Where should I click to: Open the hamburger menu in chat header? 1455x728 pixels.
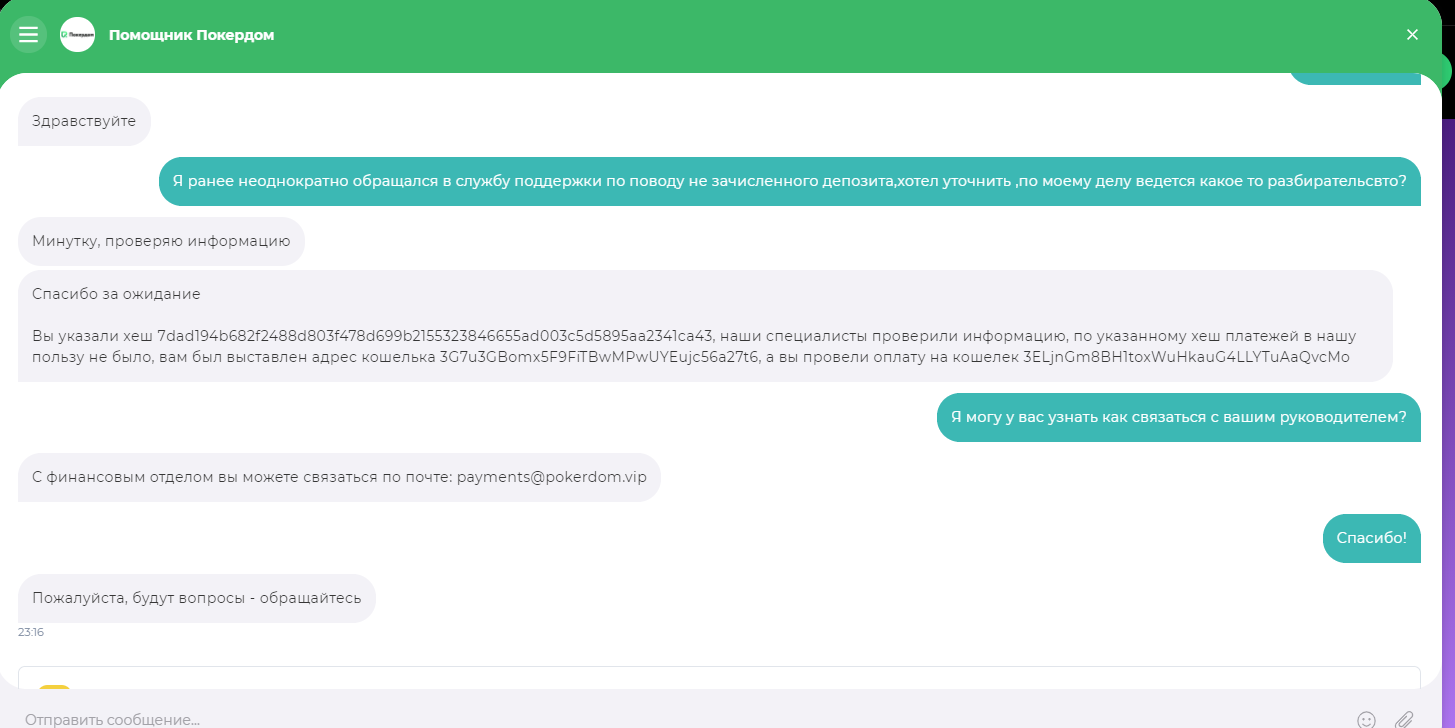click(28, 35)
